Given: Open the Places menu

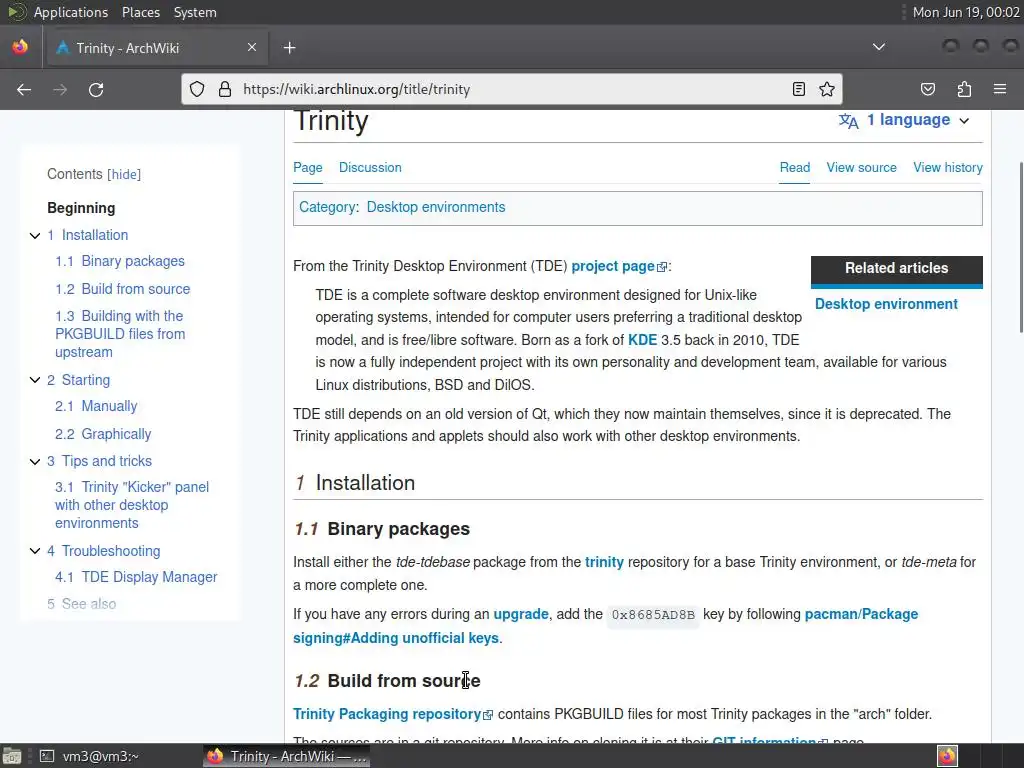Looking at the screenshot, I should (141, 12).
